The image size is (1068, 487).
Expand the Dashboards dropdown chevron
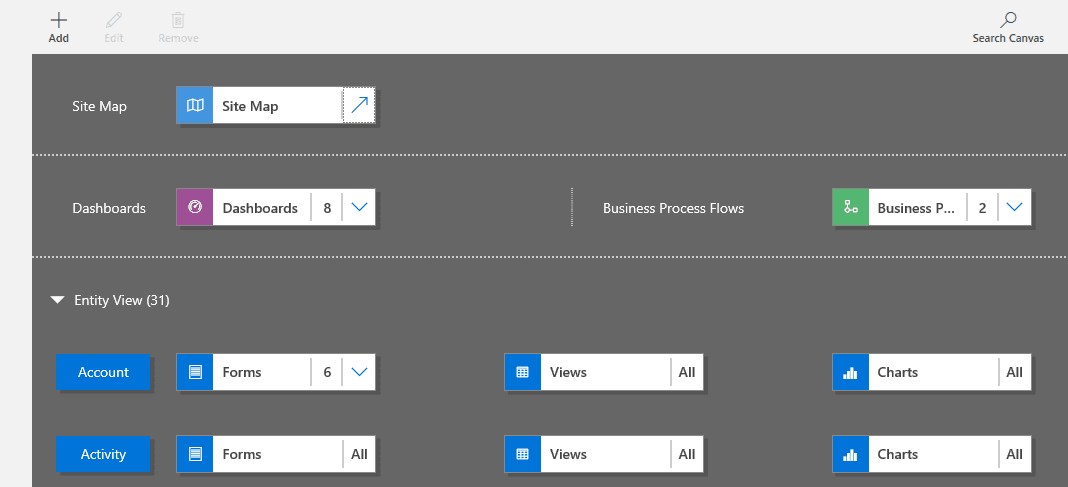pyautogui.click(x=360, y=208)
